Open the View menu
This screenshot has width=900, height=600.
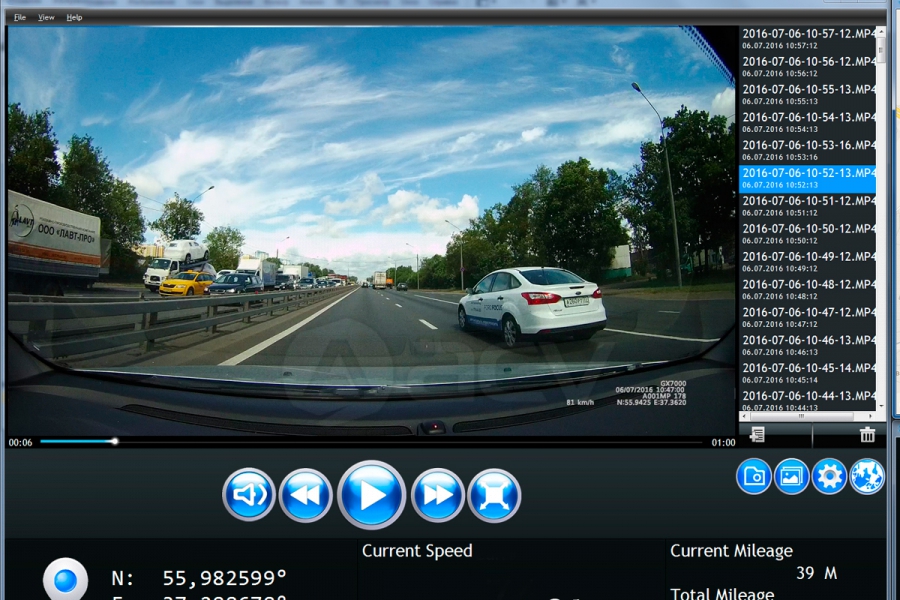click(46, 17)
